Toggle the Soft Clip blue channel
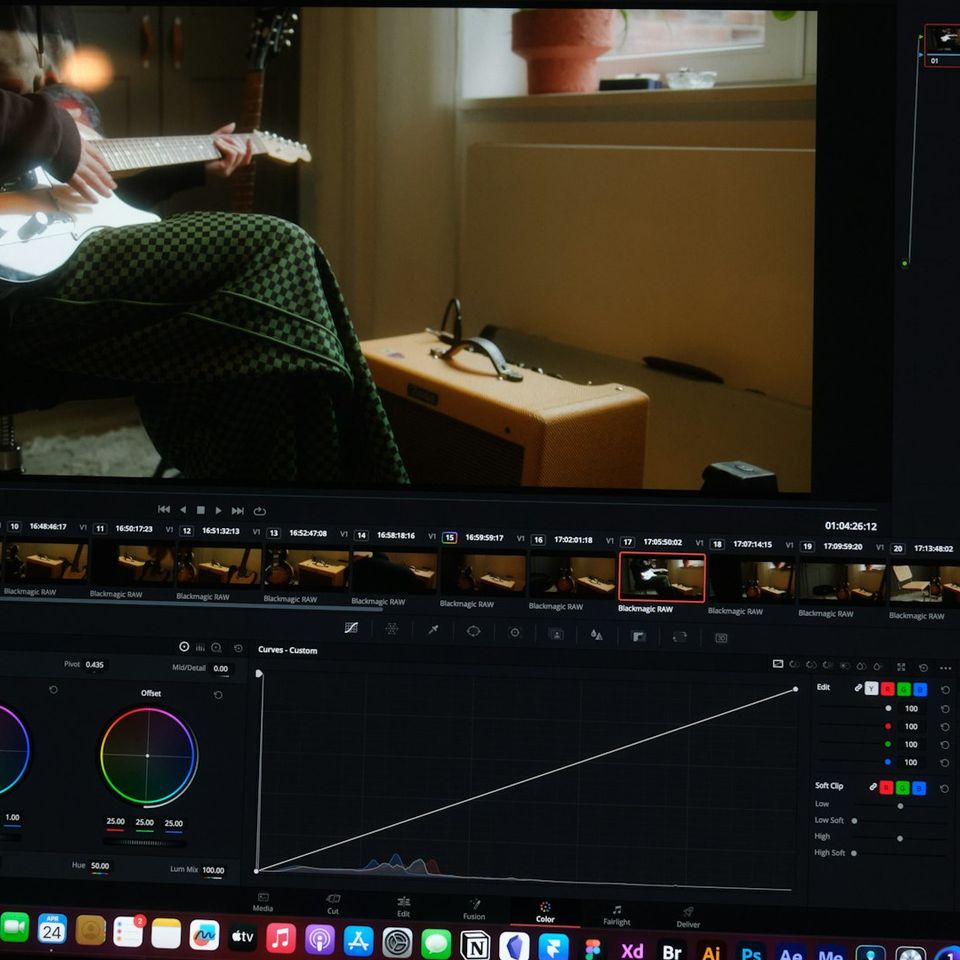 (919, 789)
